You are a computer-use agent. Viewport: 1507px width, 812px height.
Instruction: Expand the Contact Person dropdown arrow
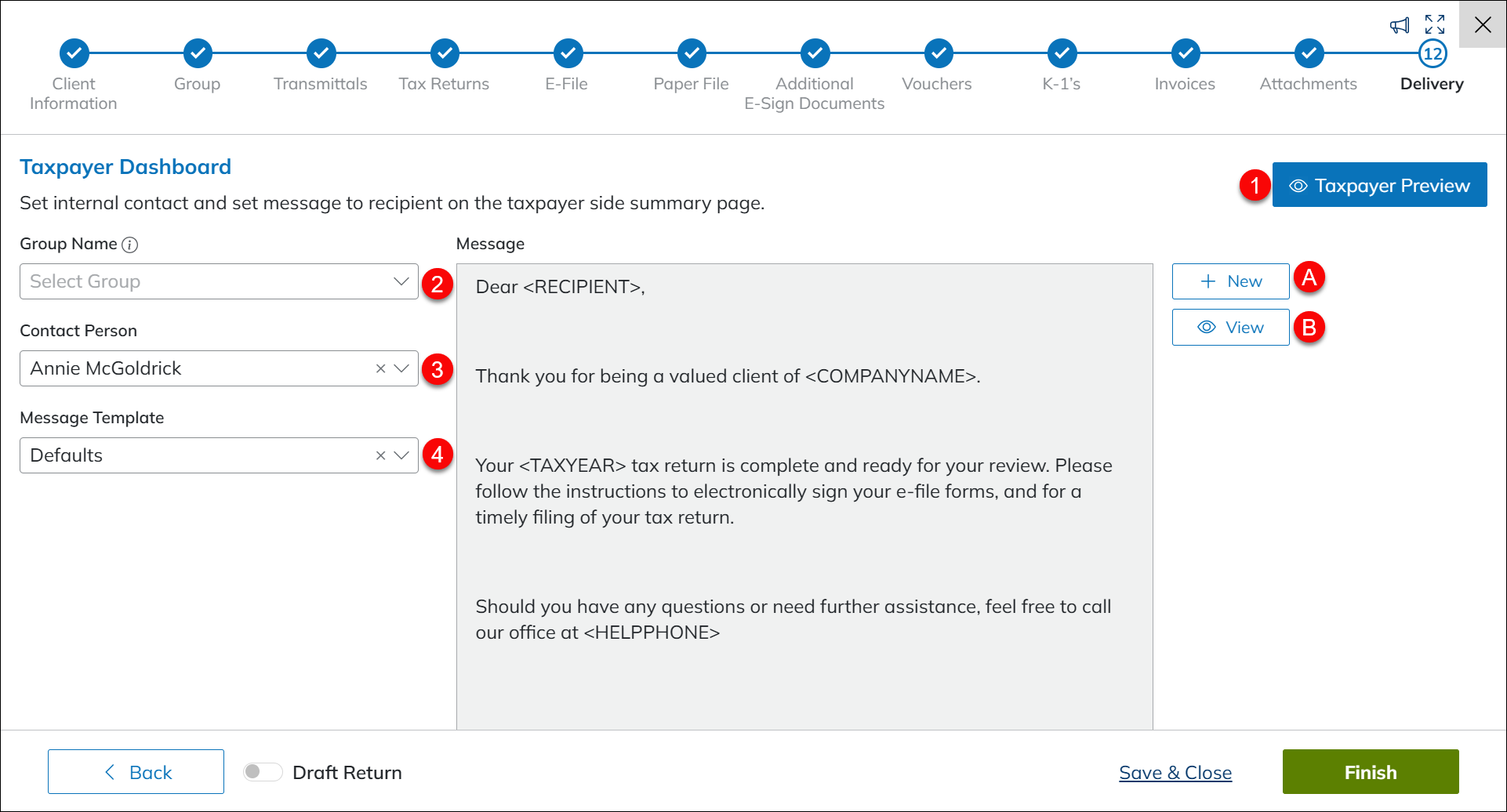[401, 368]
